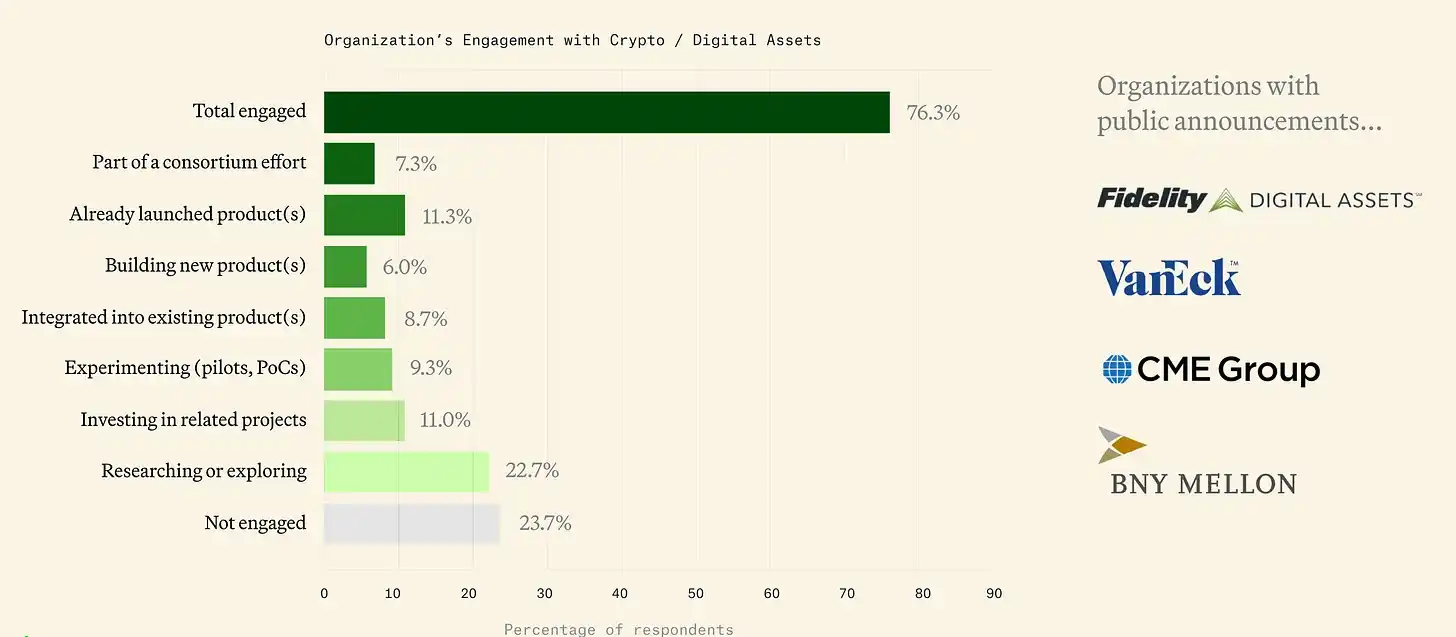Screen dimensions: 1456x637
Task: Click the 76.3% value label
Action: (x=933, y=113)
